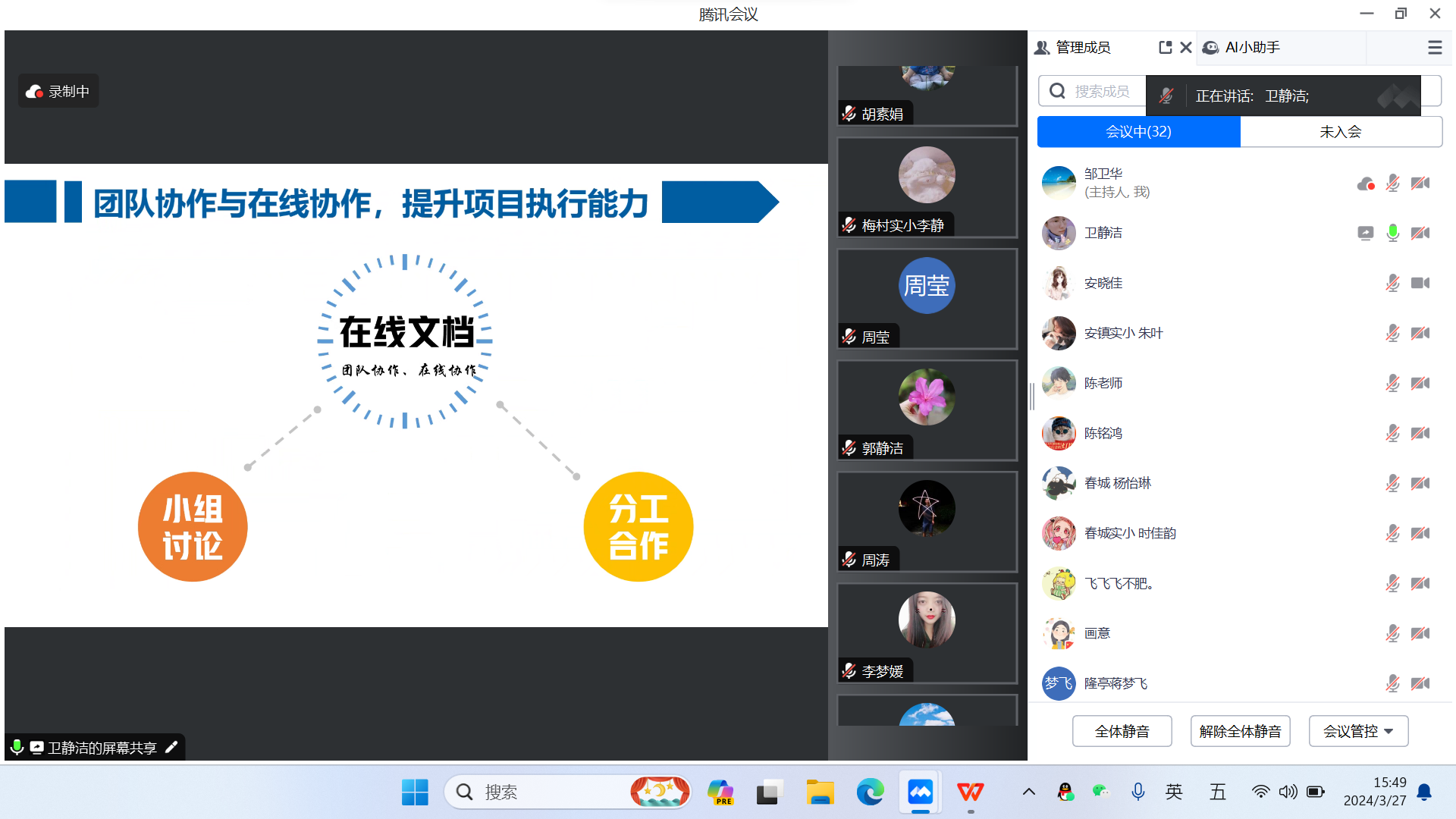Expand the 会议管控 dropdown
The height and width of the screenshot is (819, 1456).
(x=1358, y=731)
